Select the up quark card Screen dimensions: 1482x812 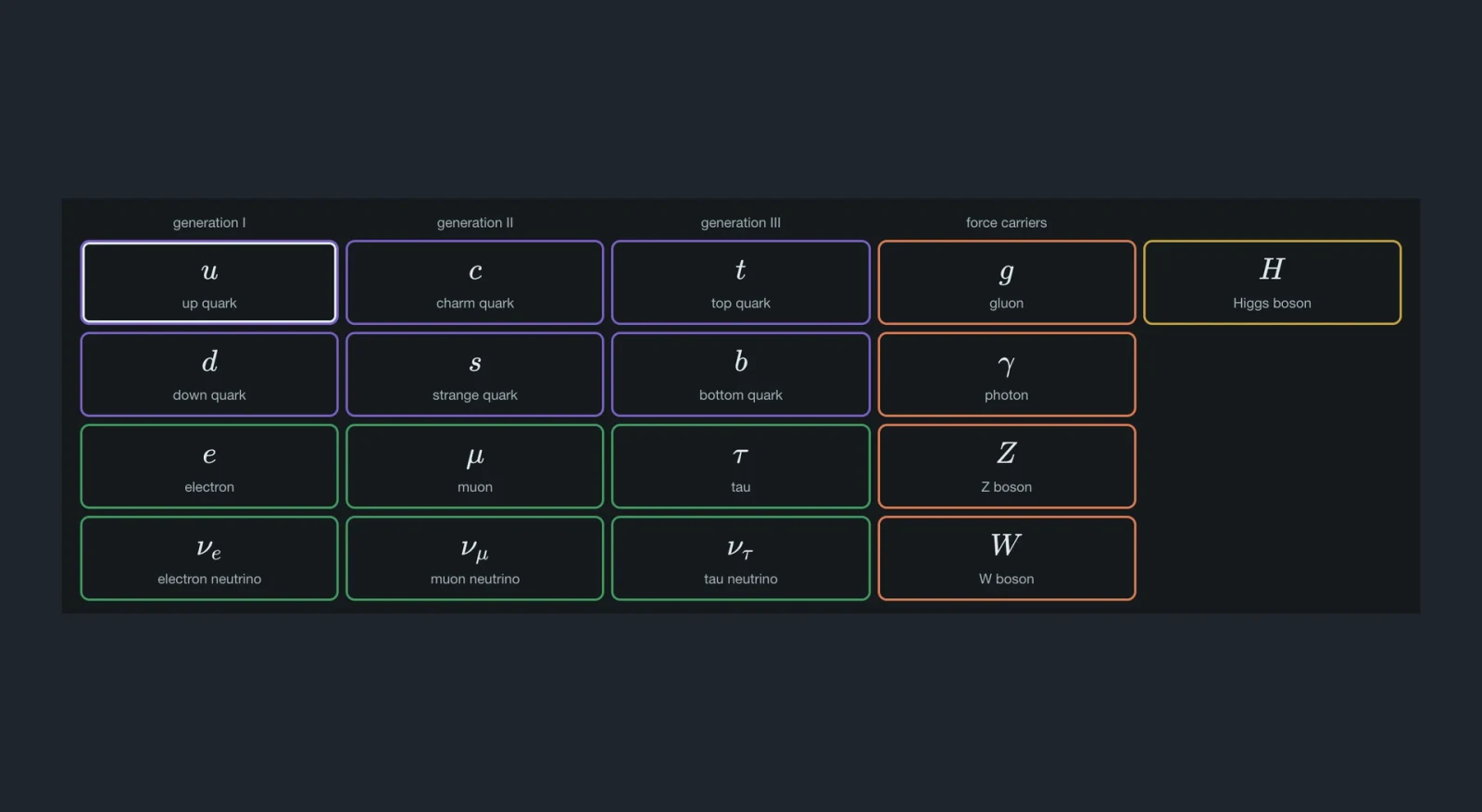point(209,282)
